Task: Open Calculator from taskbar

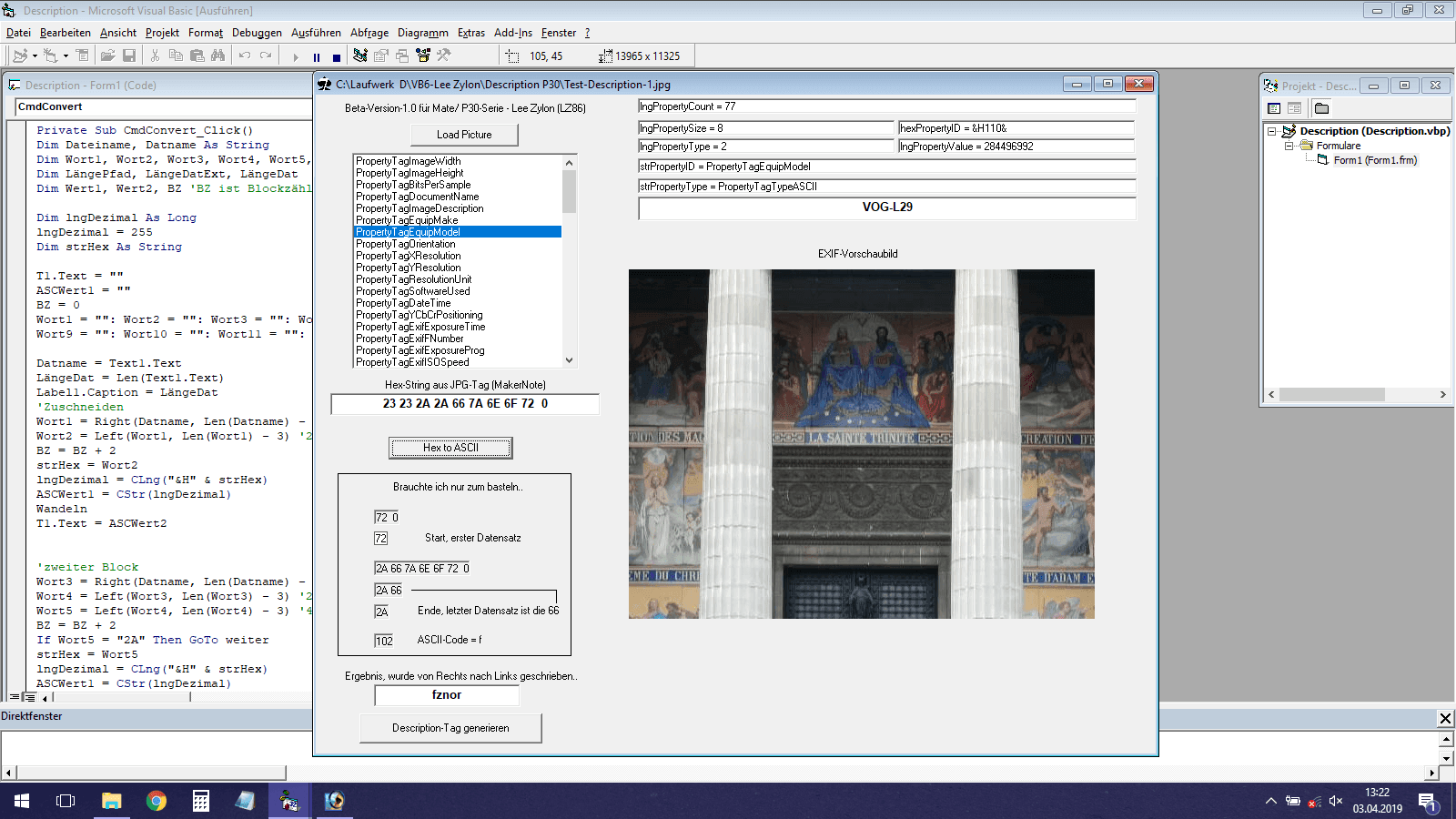Action: click(x=201, y=801)
